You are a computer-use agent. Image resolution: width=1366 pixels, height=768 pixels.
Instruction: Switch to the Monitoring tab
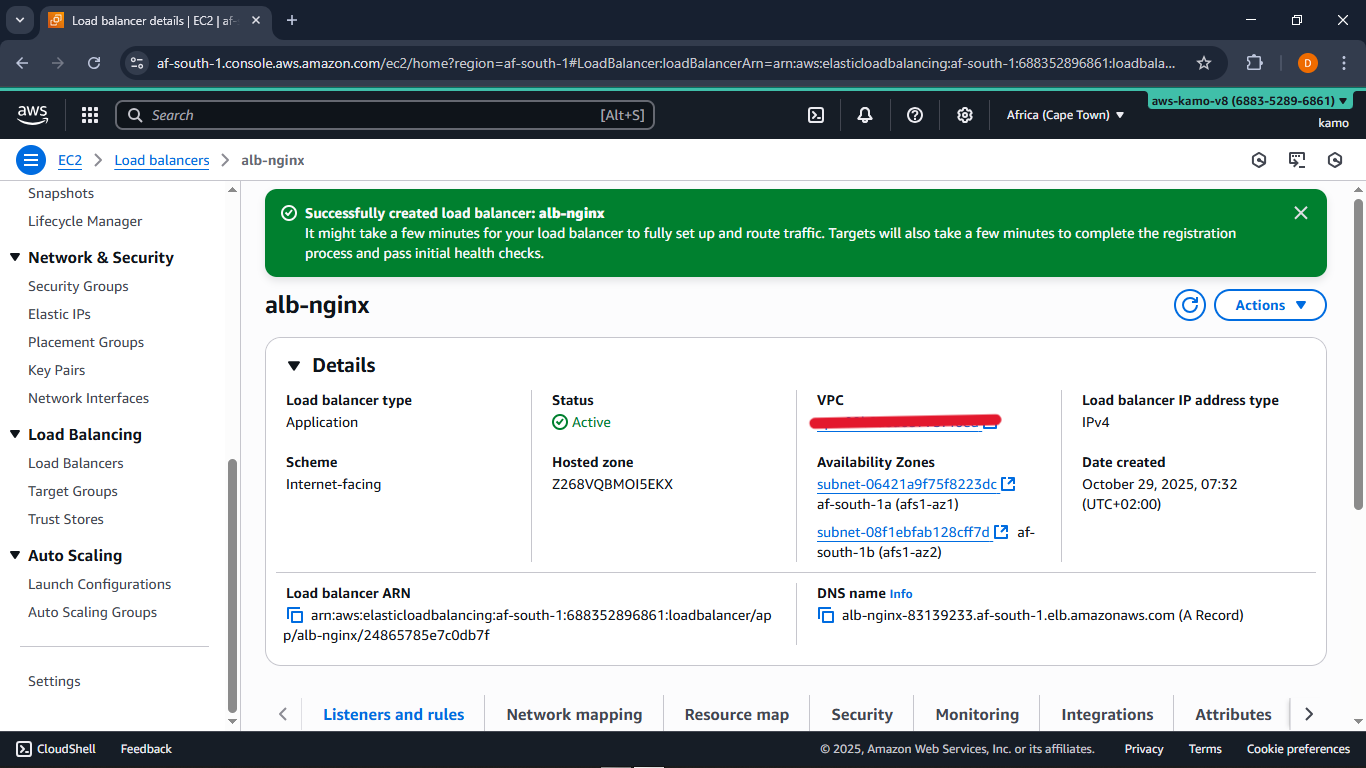(977, 714)
